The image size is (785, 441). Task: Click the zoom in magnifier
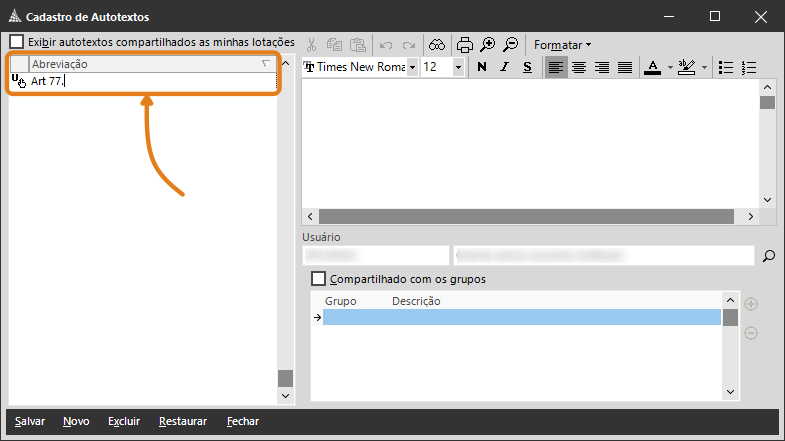pyautogui.click(x=488, y=45)
